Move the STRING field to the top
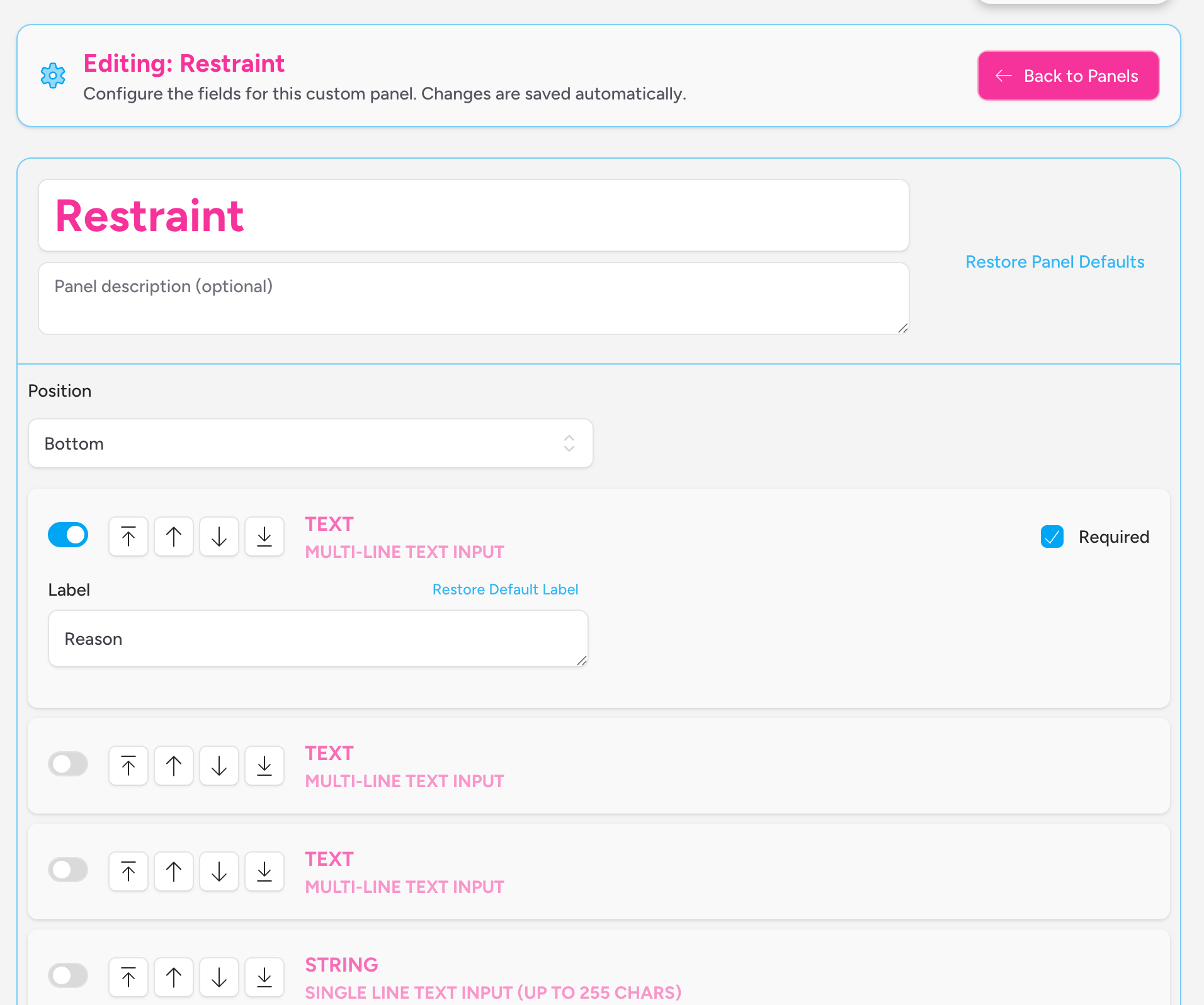This screenshot has width=1204, height=1005. [x=128, y=977]
